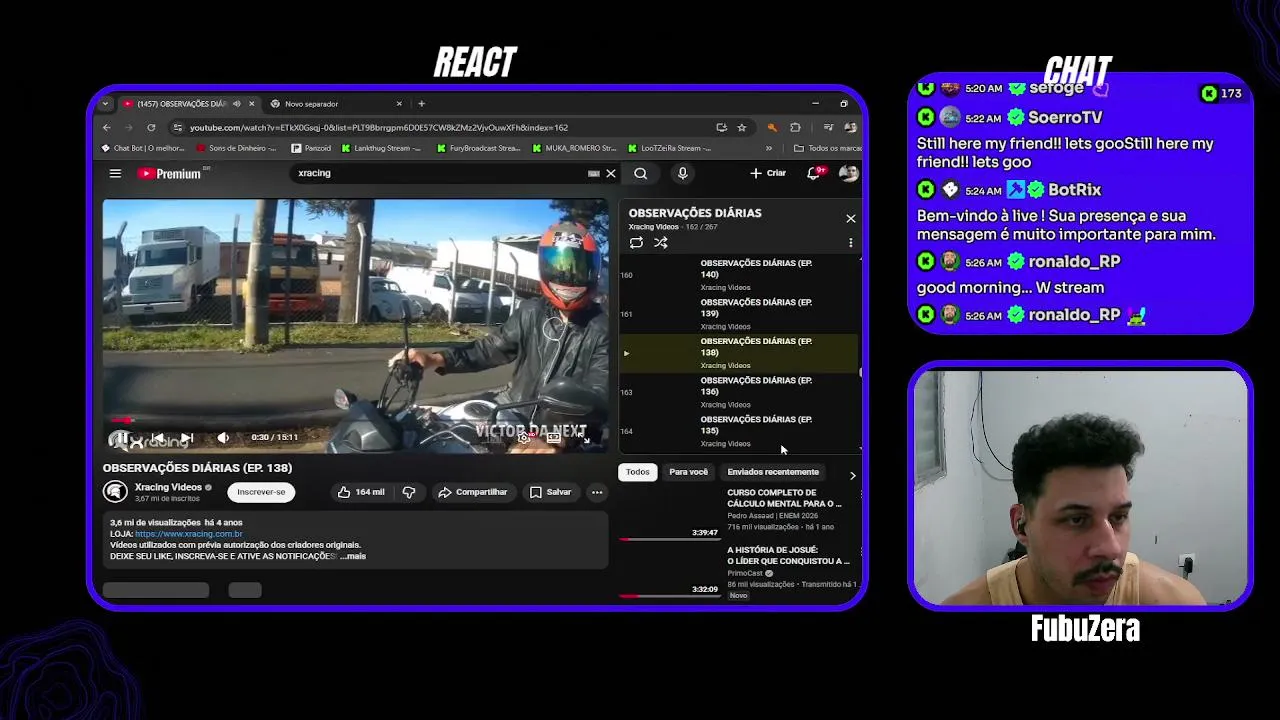
Task: Open Chat Bot bookmark
Action: click(x=144, y=148)
